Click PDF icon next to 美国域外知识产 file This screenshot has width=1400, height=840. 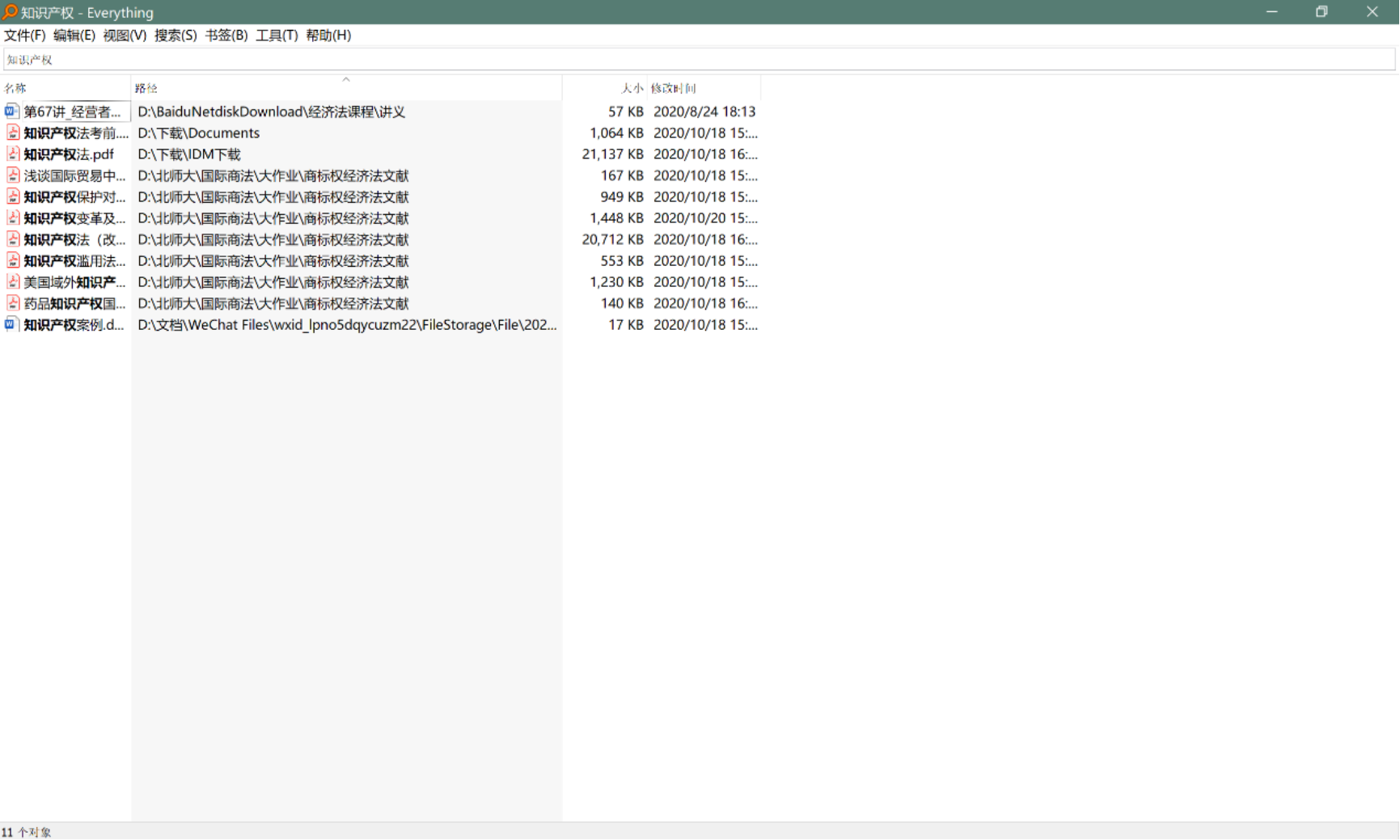[x=13, y=282]
